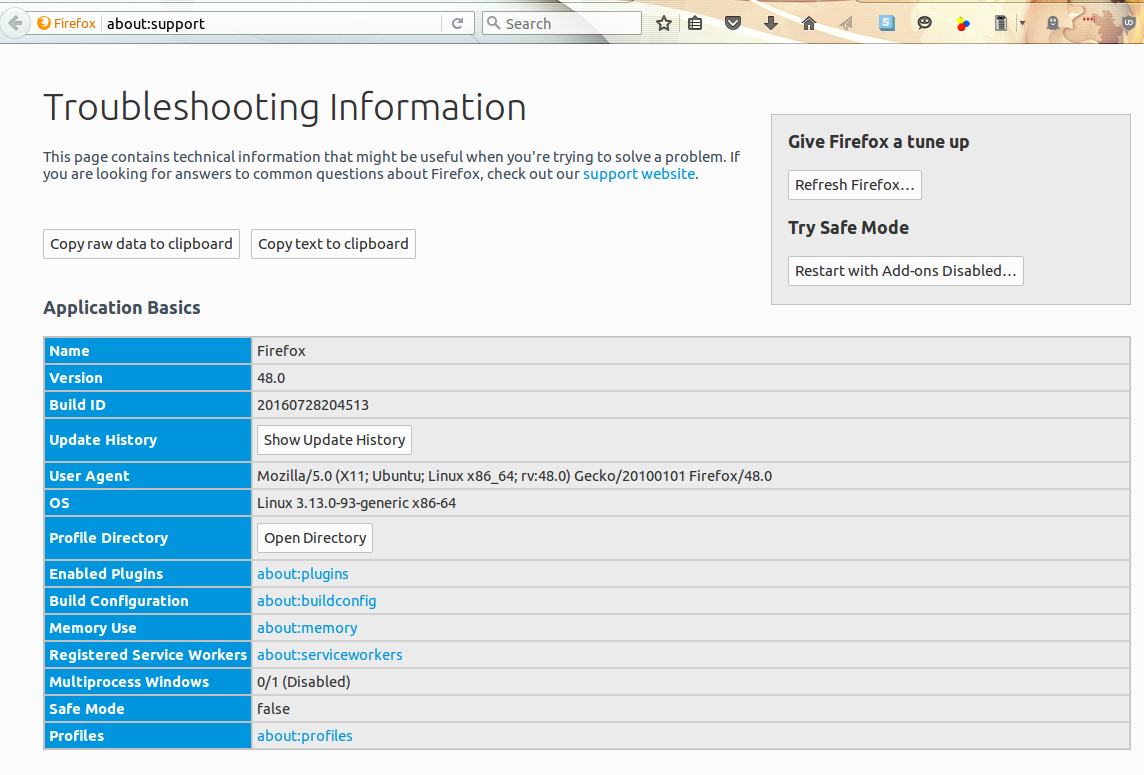Click the 0/1 (Disabled) Multiprocess value
Viewport: 1144px width, 775px height.
click(x=304, y=682)
